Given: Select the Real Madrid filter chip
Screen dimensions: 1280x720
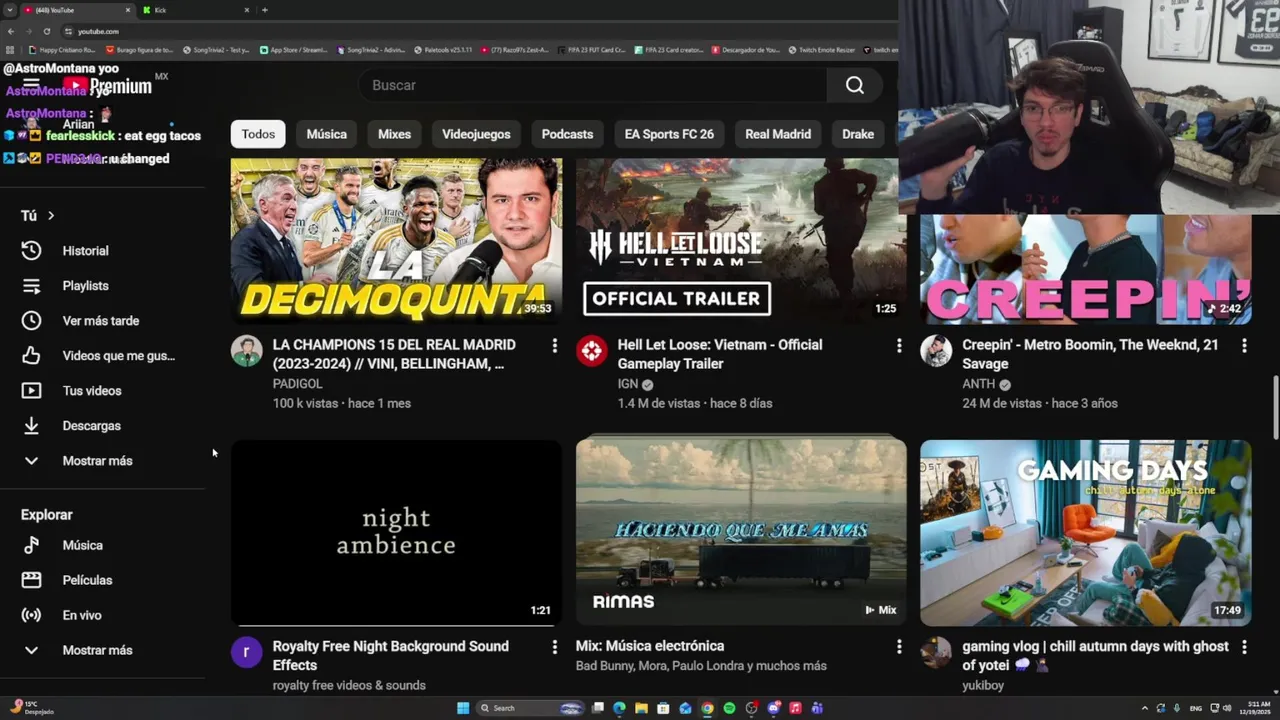Looking at the screenshot, I should pyautogui.click(x=777, y=134).
